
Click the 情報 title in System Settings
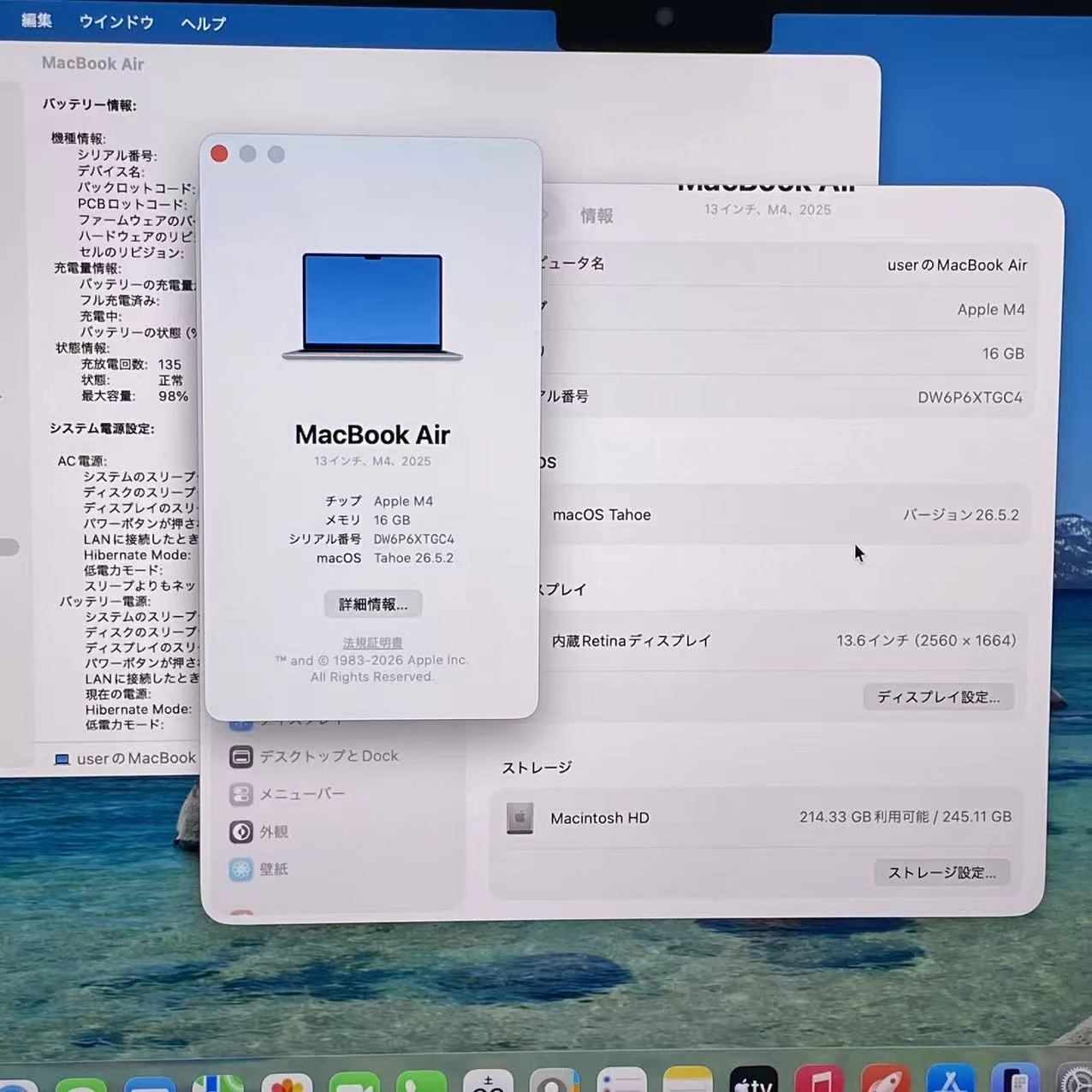596,216
